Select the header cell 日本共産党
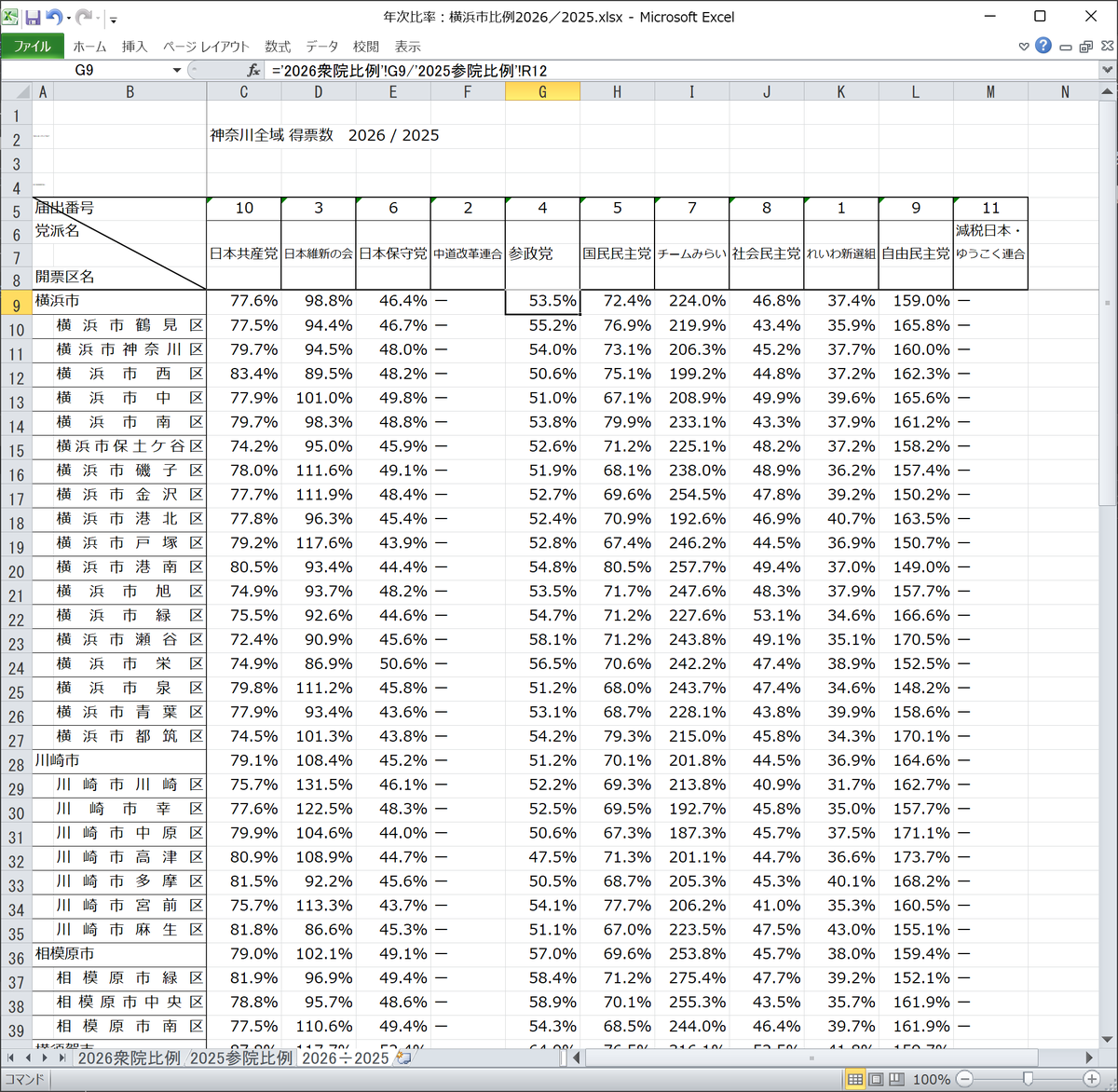 (244, 253)
